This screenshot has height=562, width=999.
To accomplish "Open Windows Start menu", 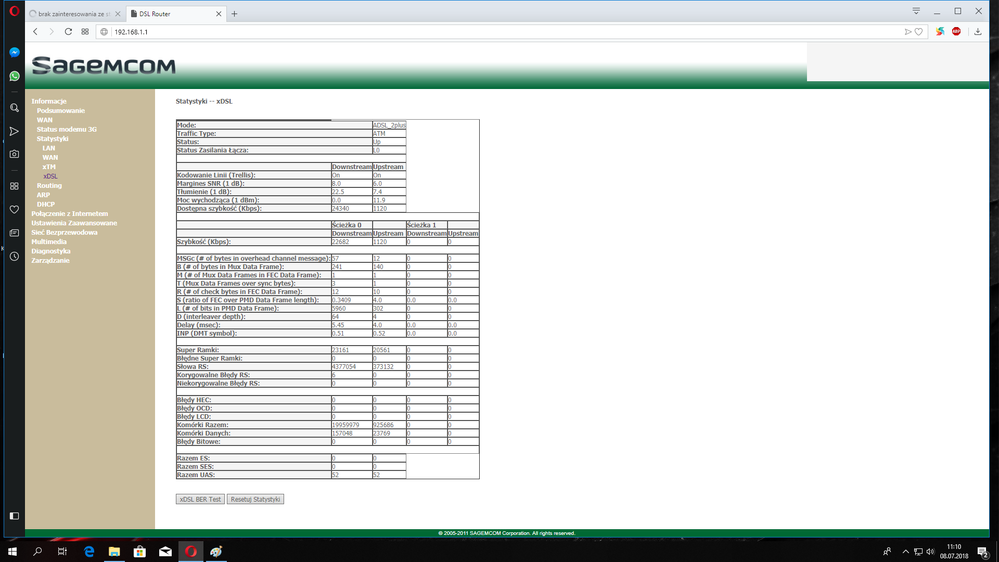I will [12, 552].
